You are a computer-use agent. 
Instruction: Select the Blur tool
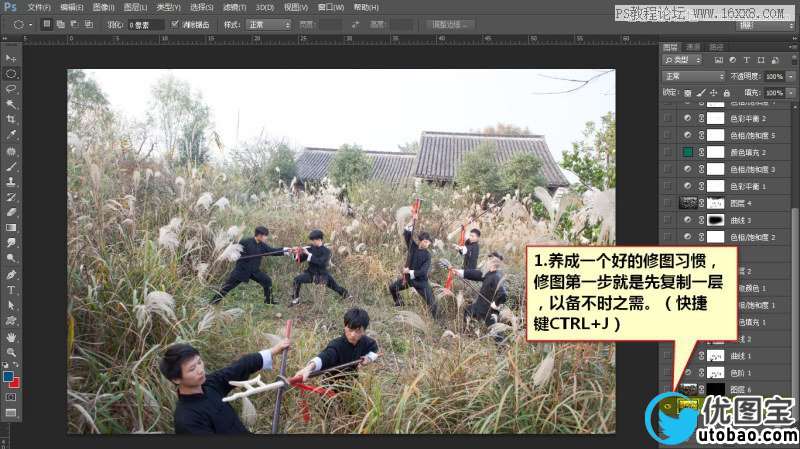(11, 243)
